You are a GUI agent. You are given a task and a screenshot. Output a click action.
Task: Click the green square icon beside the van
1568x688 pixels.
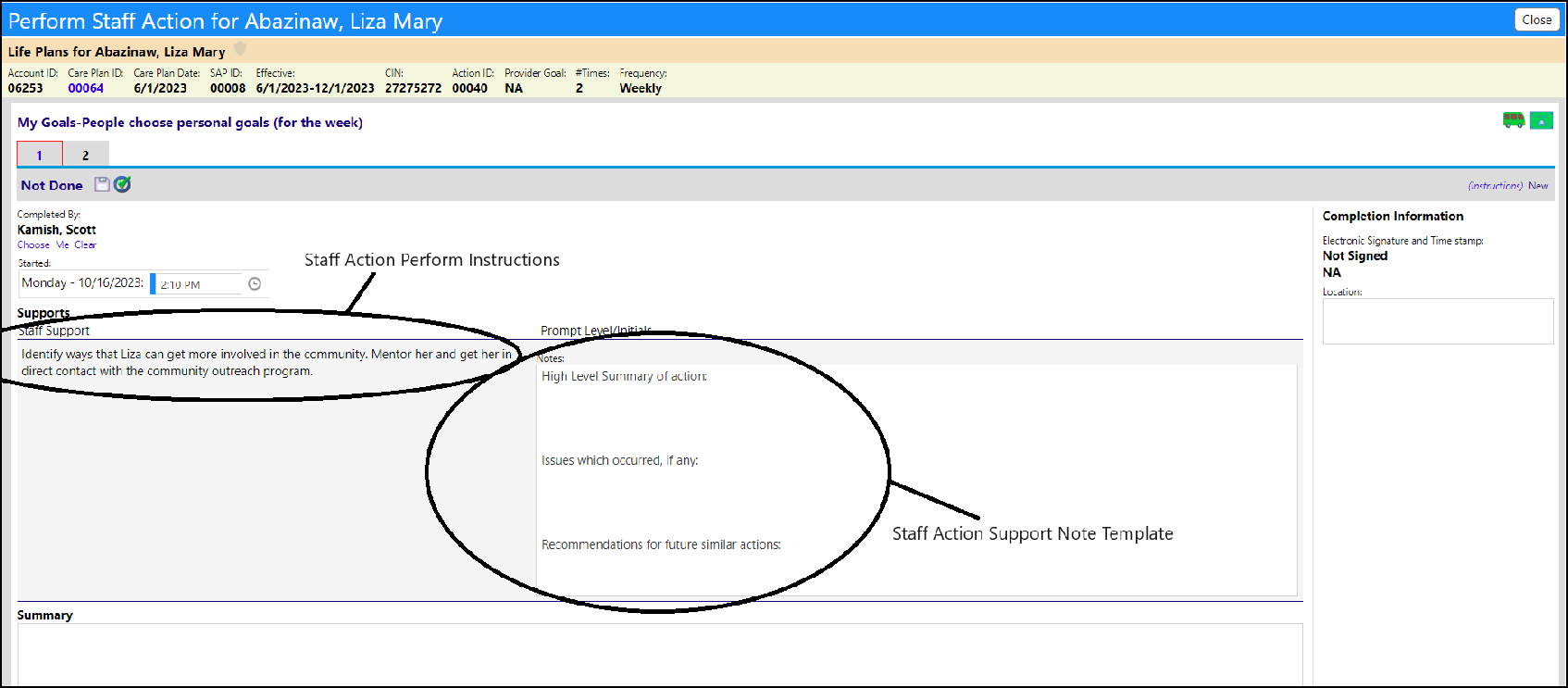1541,120
